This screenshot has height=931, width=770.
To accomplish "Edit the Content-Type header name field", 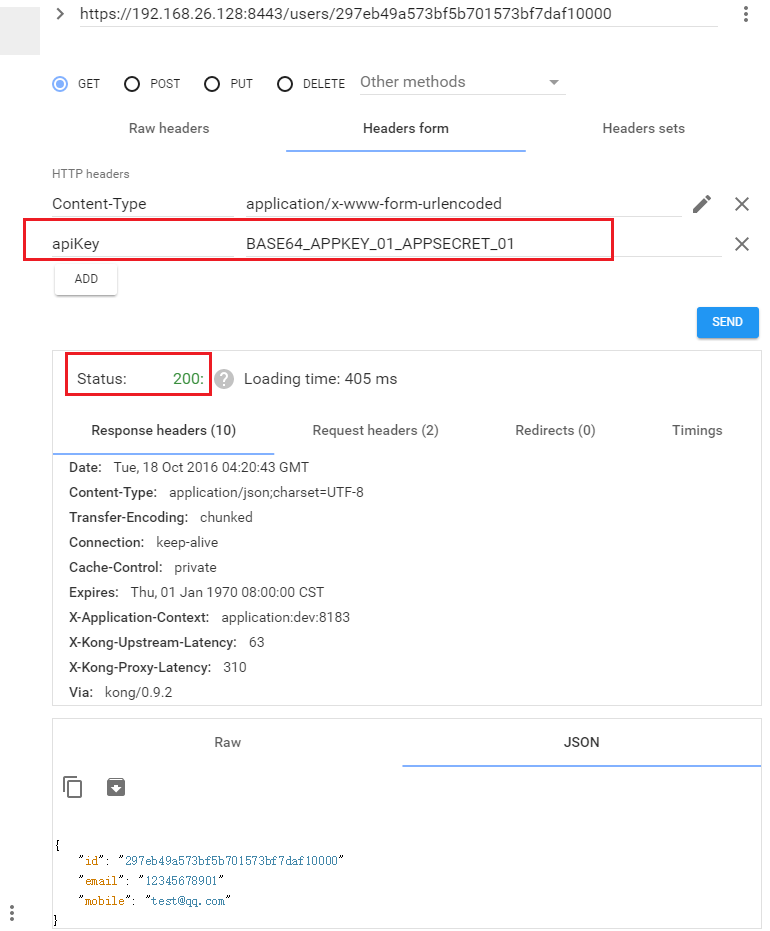I will 142,204.
